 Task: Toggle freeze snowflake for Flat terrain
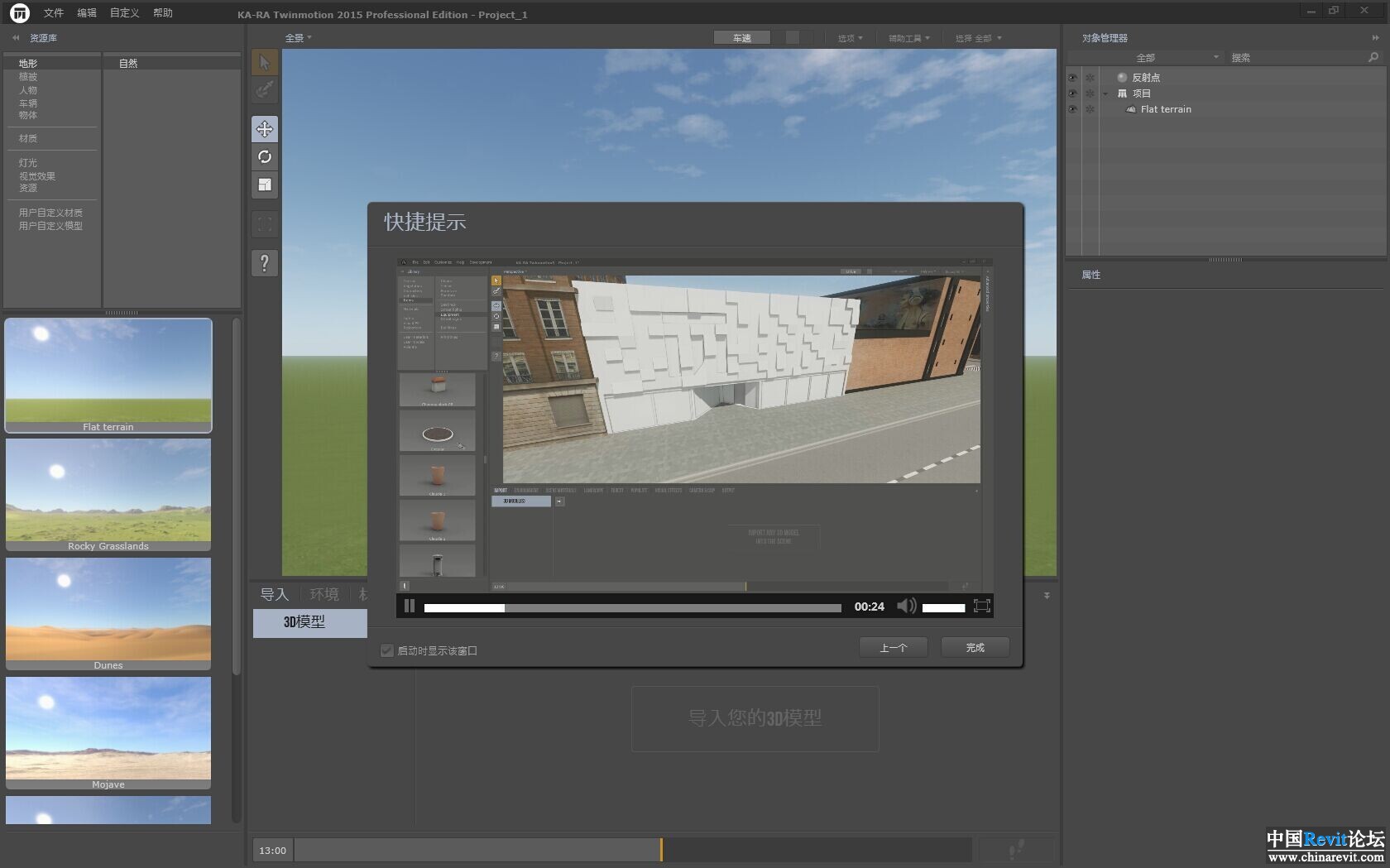pyautogui.click(x=1090, y=109)
